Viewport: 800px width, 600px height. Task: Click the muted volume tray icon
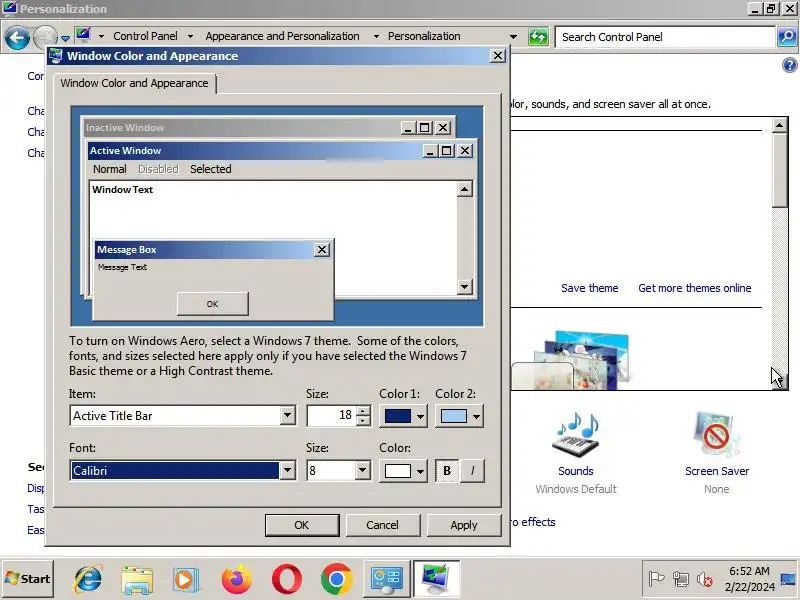click(x=705, y=579)
